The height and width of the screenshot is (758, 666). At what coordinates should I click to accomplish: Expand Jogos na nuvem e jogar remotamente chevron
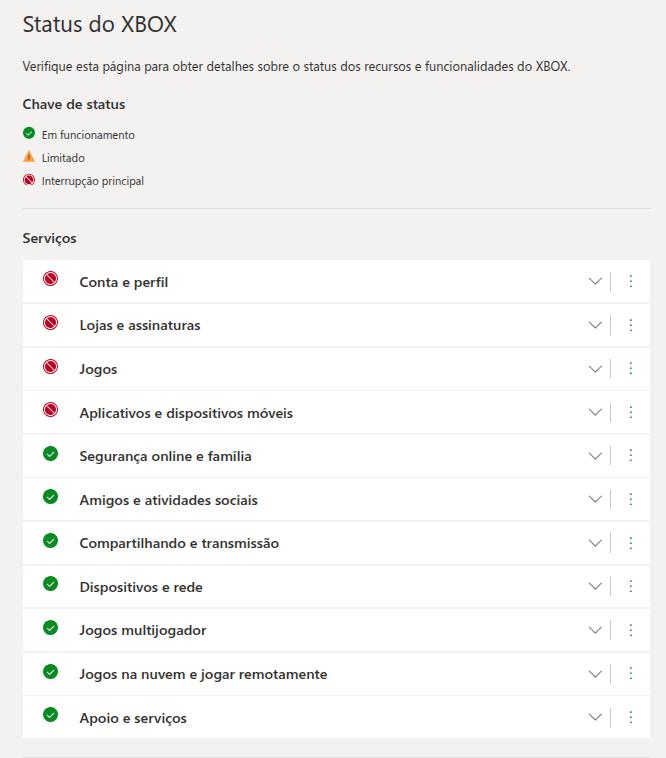595,674
